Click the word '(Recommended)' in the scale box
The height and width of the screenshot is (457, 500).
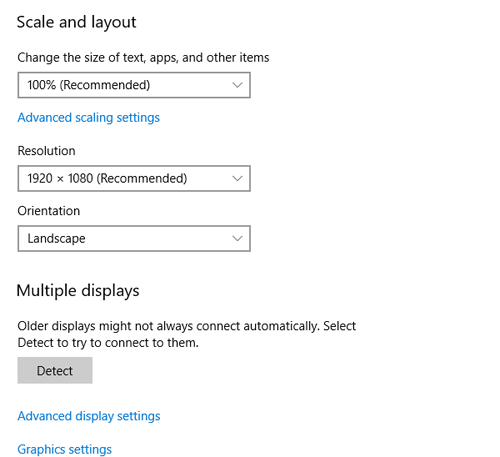pos(105,85)
